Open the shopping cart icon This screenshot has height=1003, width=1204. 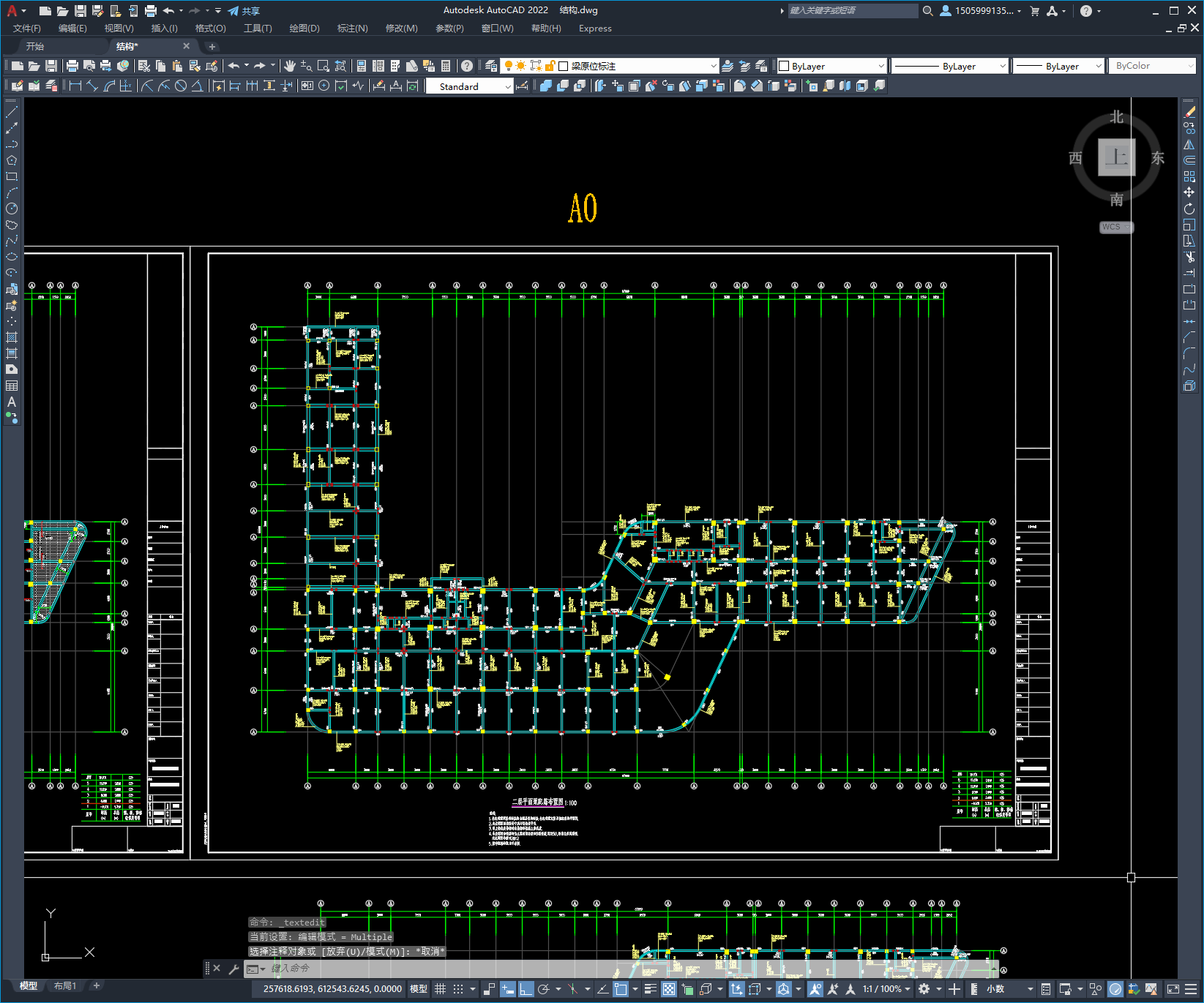pos(1034,11)
